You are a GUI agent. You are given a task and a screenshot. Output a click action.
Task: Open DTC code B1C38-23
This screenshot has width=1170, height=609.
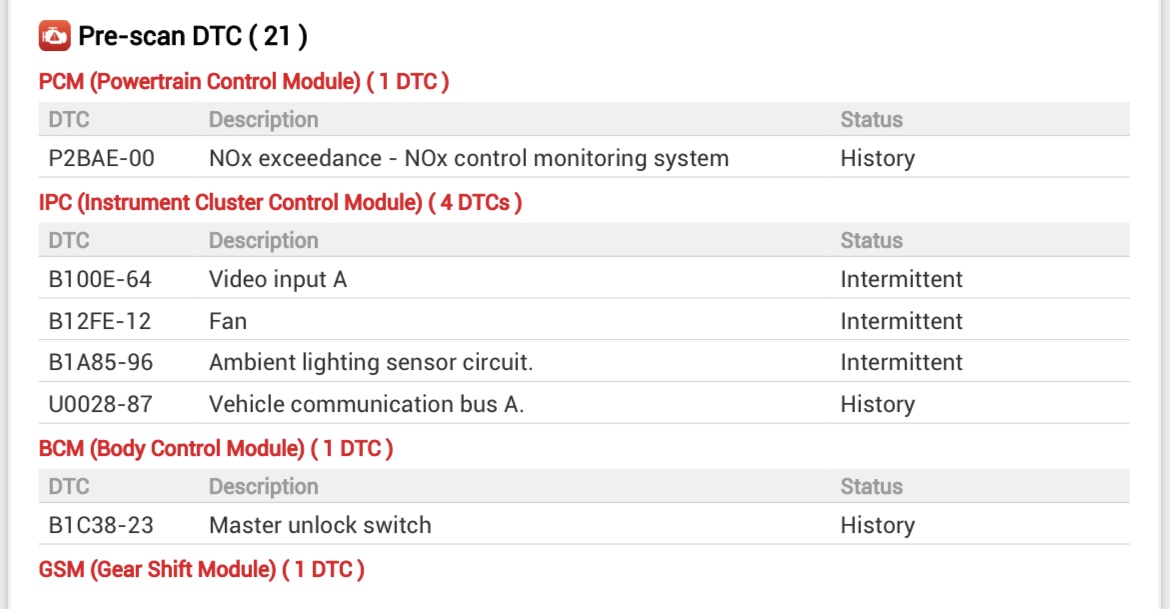(x=100, y=525)
